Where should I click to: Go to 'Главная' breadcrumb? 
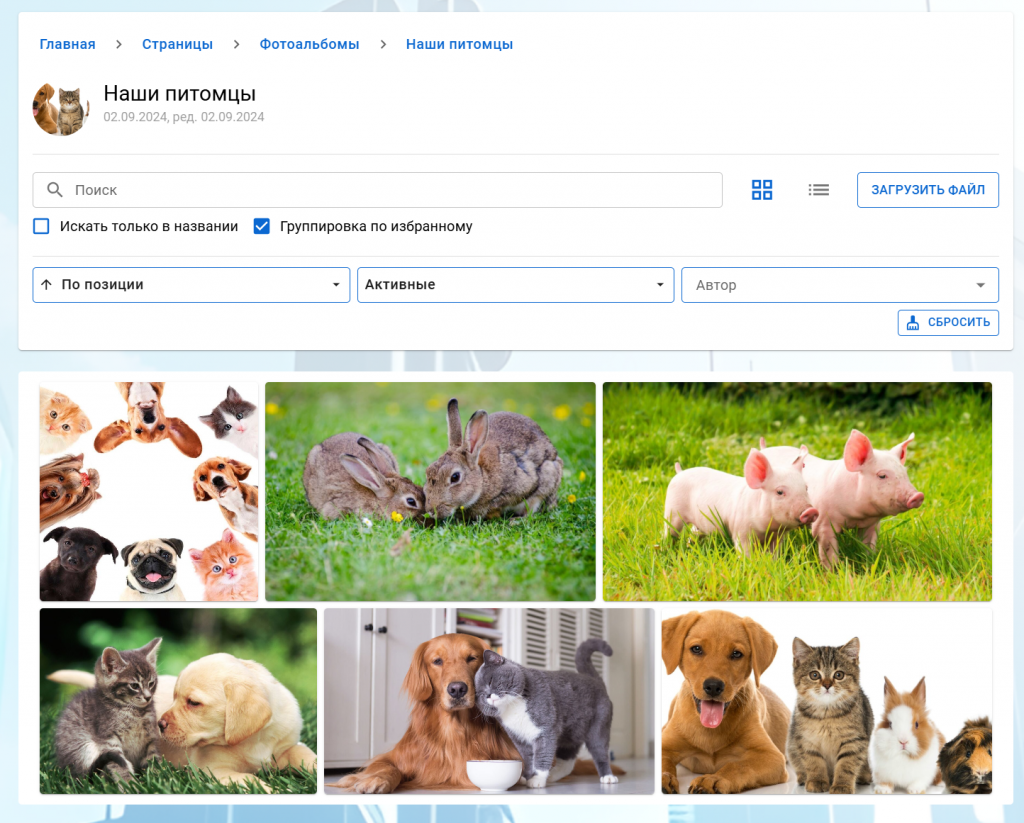pos(67,44)
